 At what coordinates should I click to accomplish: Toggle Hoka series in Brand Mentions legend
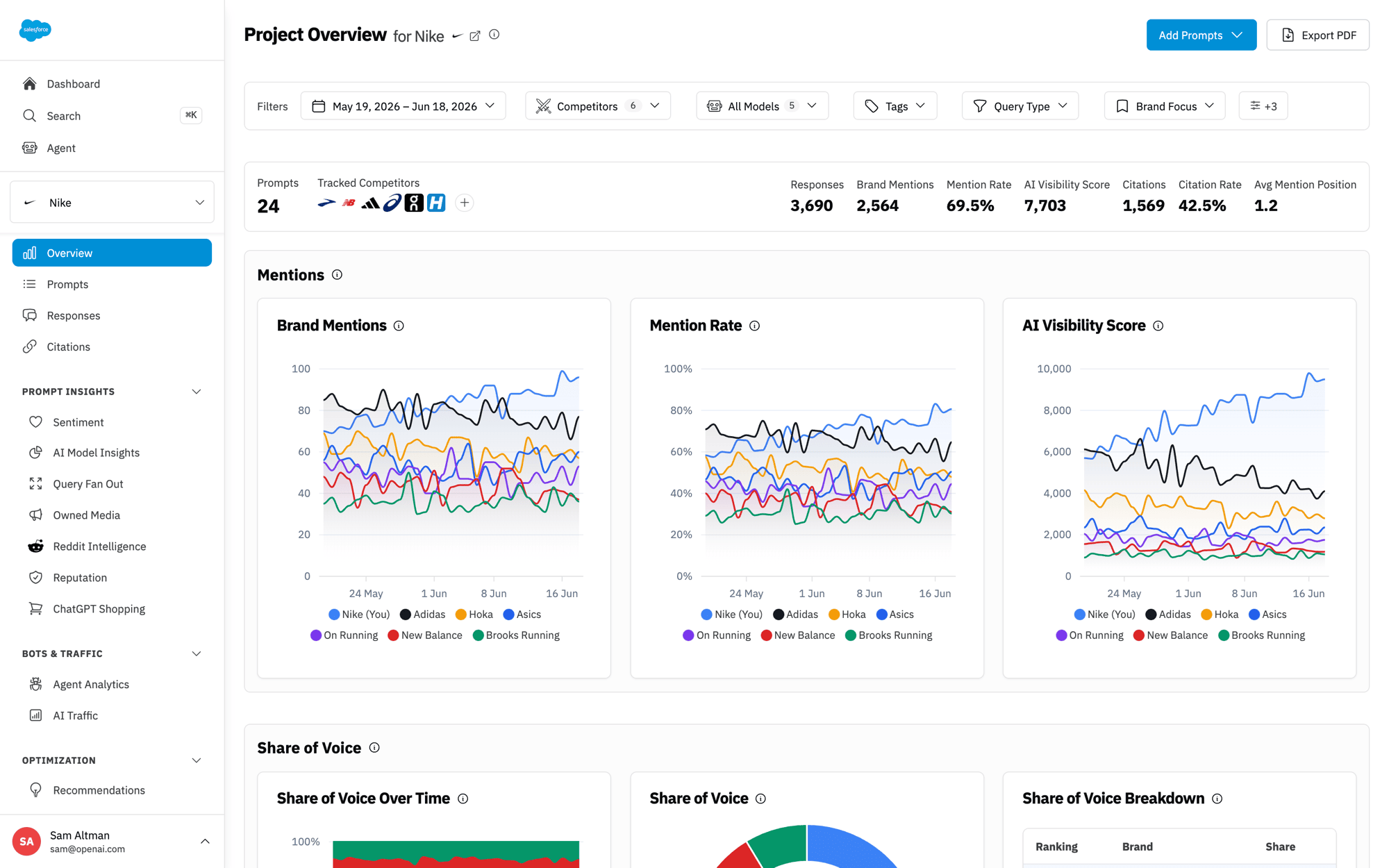tap(474, 615)
